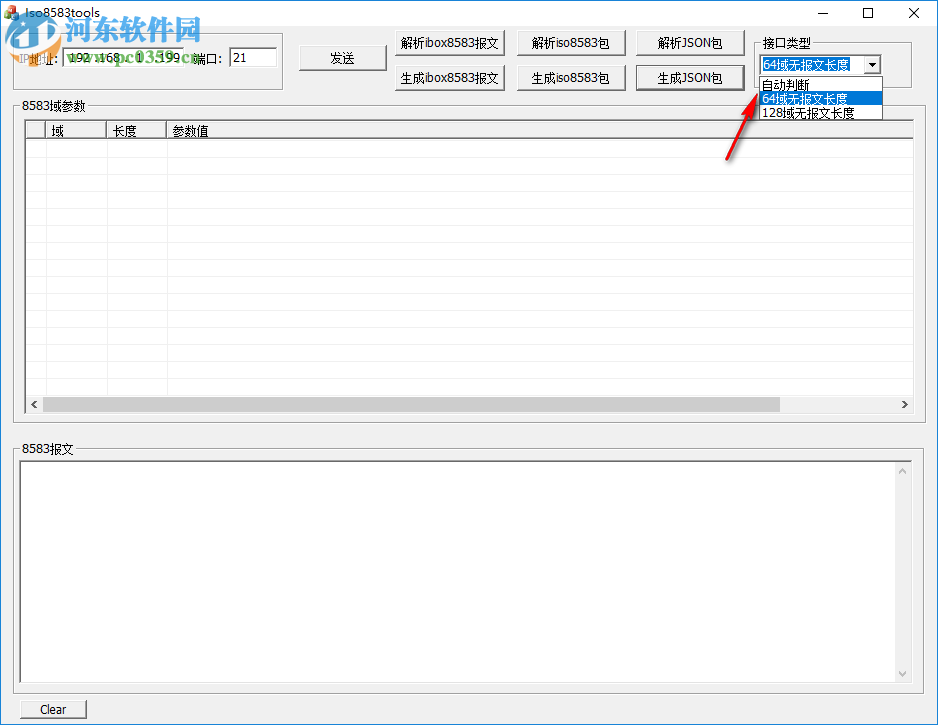Click the Iso8583tools application icon in title bar
This screenshot has height=725, width=938.
click(12, 13)
